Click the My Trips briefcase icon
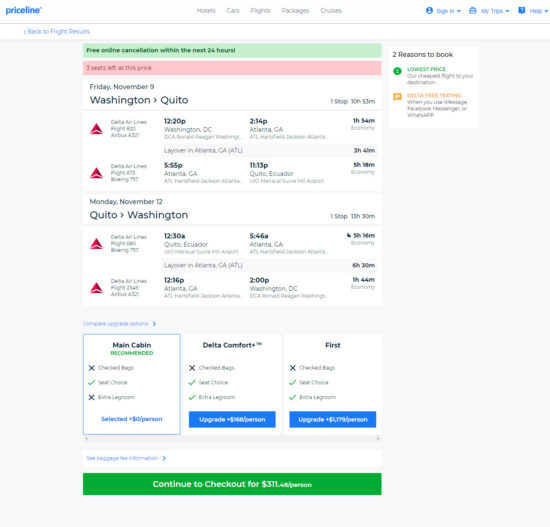This screenshot has width=550, height=527. tap(472, 11)
